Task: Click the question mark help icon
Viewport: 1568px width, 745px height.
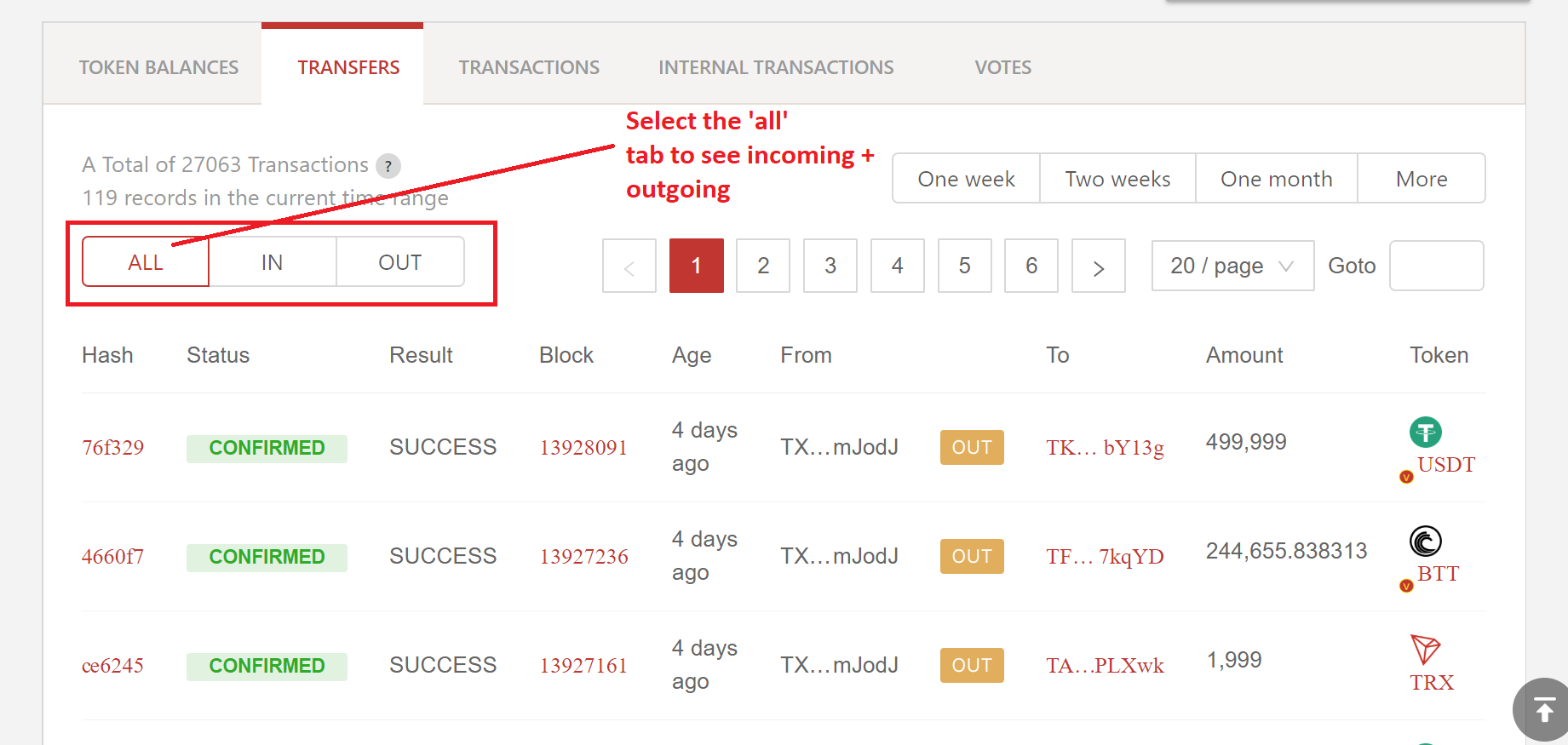Action: click(388, 166)
